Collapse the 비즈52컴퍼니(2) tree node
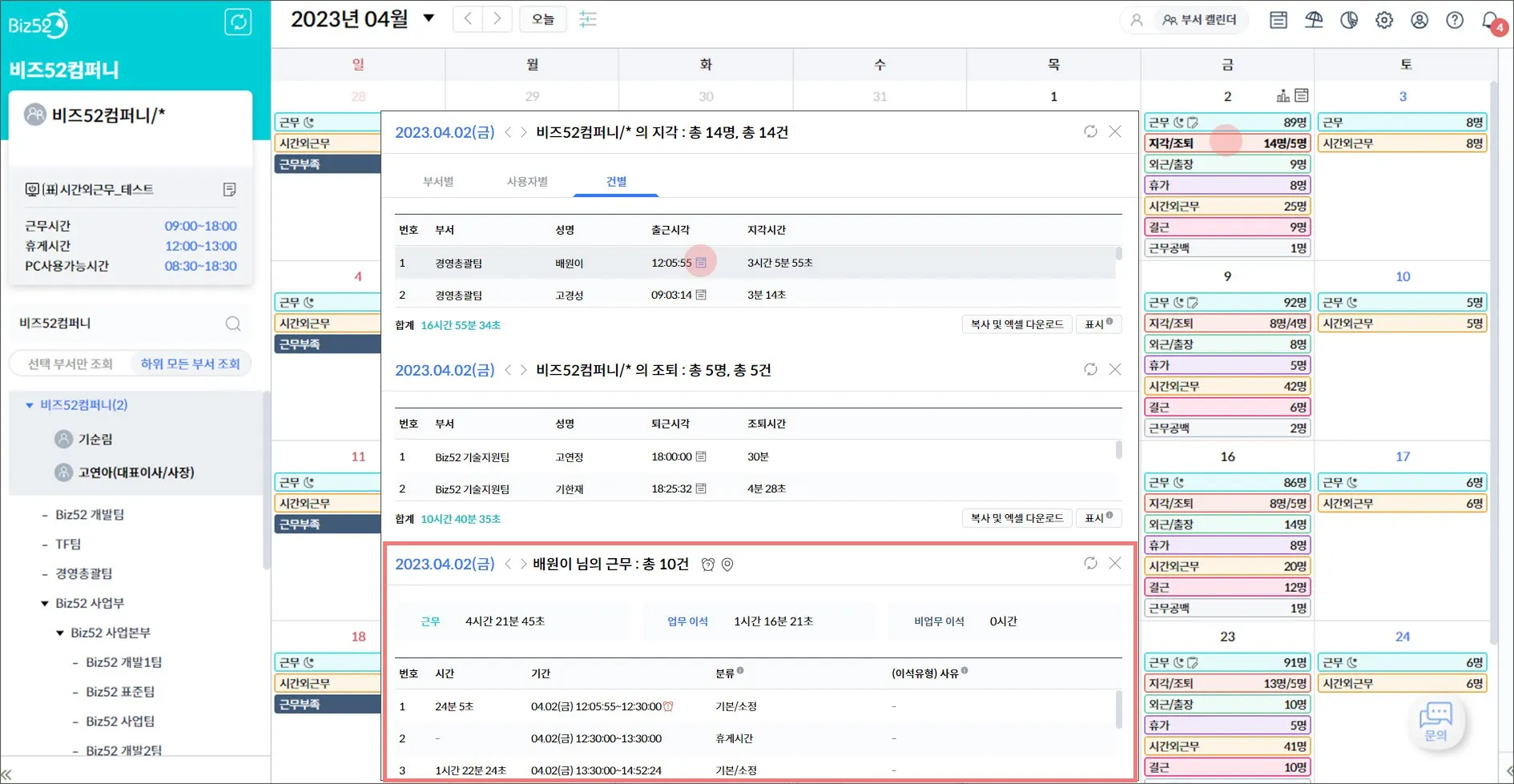The height and width of the screenshot is (784, 1514). pyautogui.click(x=30, y=405)
